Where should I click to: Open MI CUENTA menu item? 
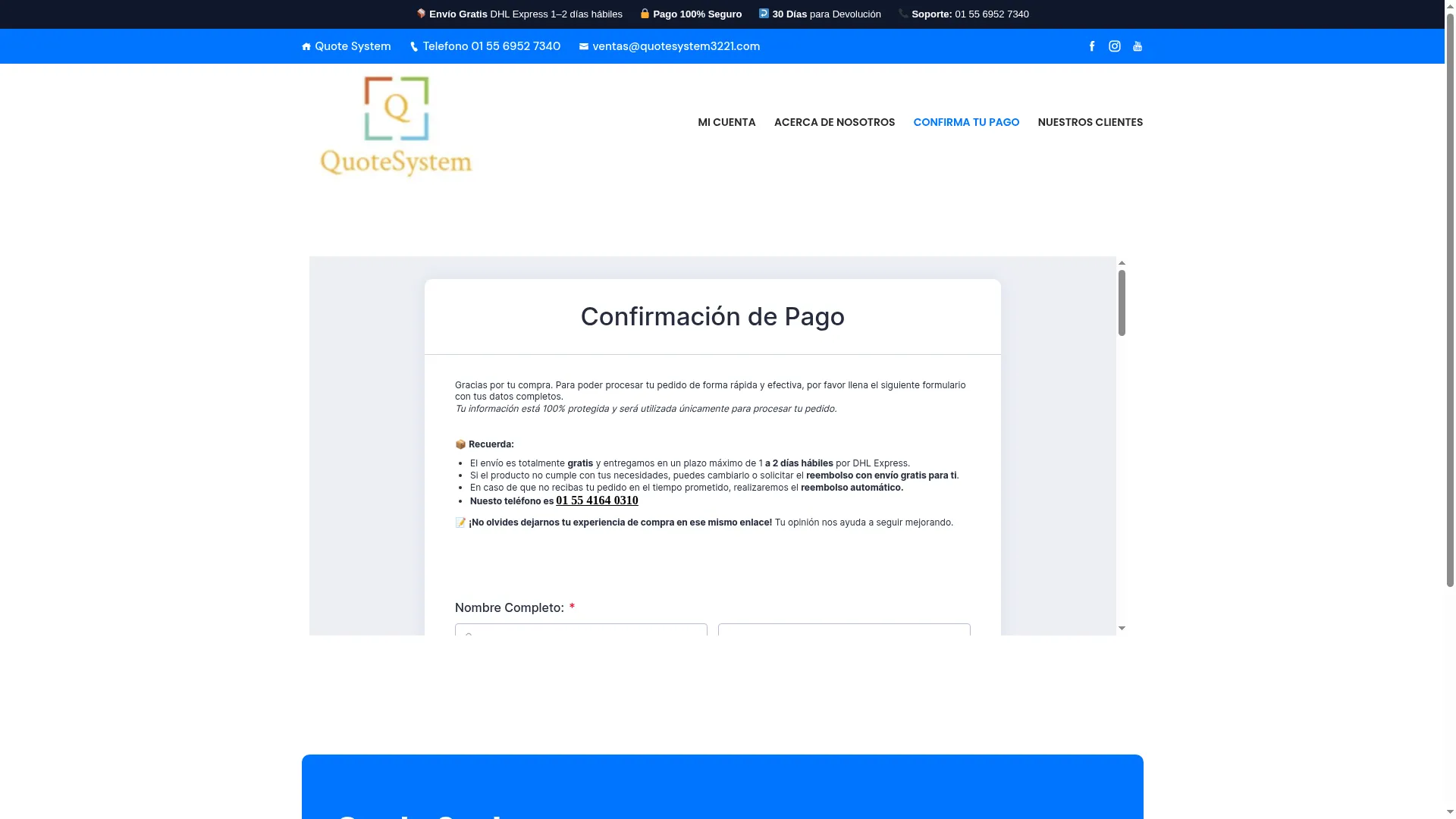click(x=726, y=122)
